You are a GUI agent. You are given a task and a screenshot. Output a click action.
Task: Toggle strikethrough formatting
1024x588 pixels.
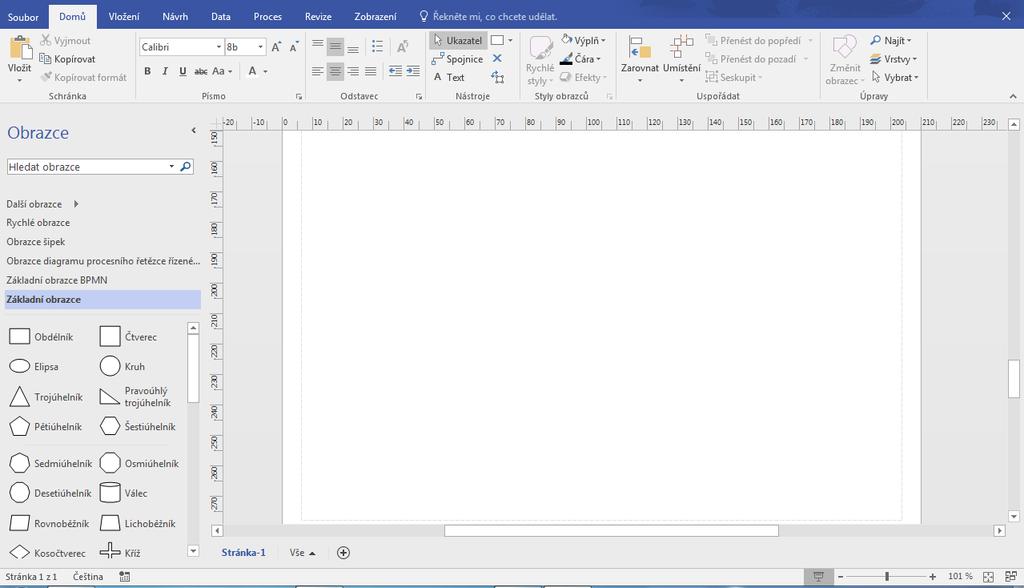click(x=201, y=71)
